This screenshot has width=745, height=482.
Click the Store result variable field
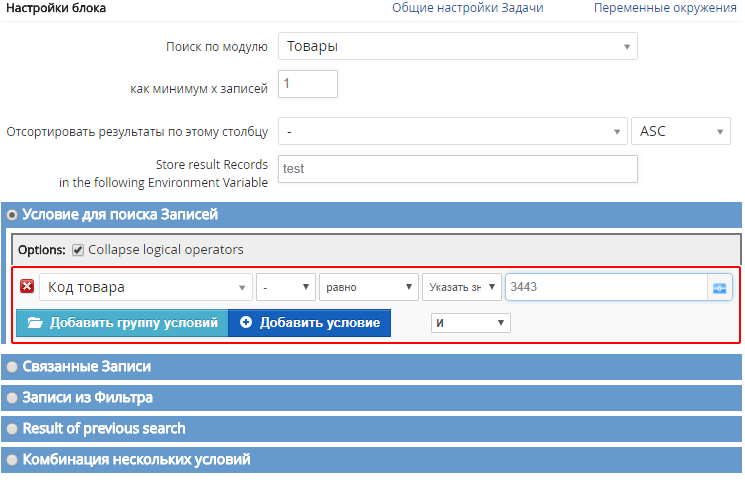[458, 169]
